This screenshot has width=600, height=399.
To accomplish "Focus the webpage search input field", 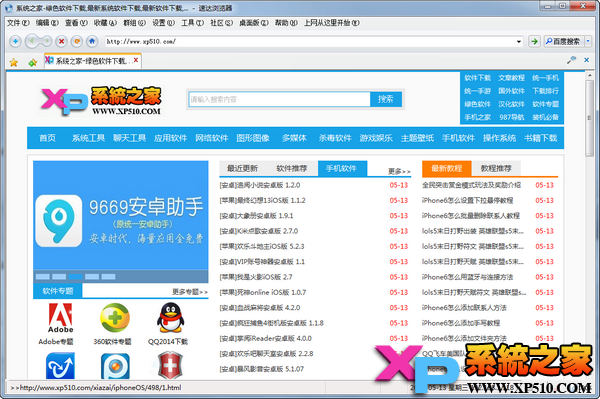I will click(279, 99).
